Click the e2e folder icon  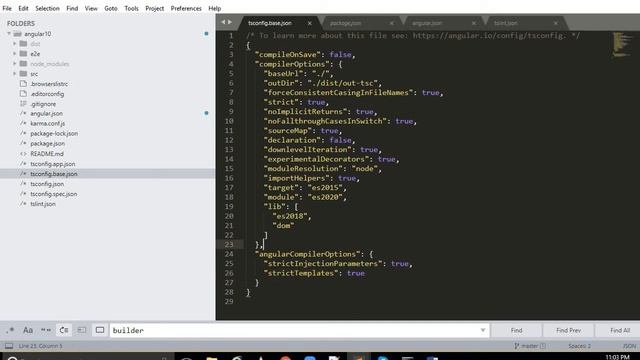[x=23, y=53]
